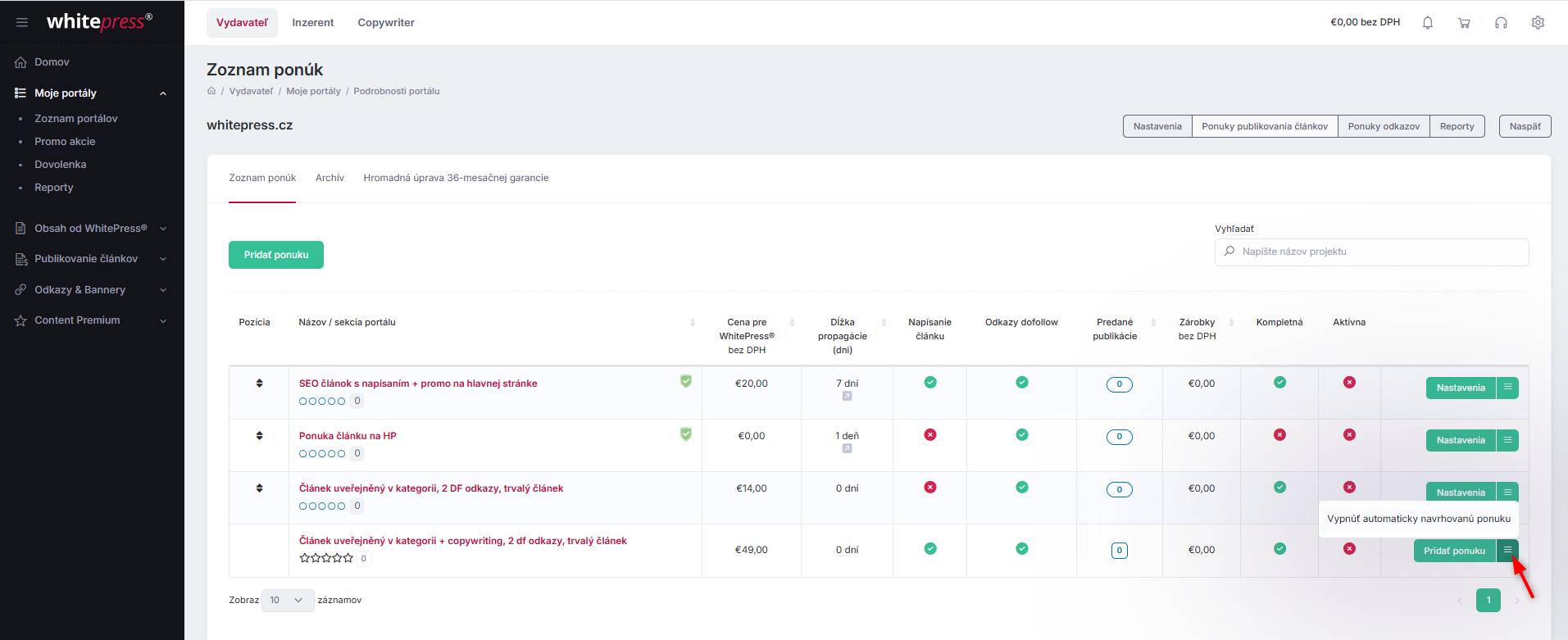Go to pagination page 1
Viewport: 1568px width, 640px height.
click(x=1488, y=601)
